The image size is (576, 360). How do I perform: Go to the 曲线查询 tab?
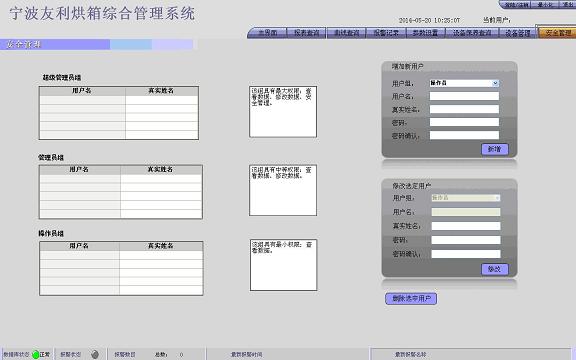coord(346,33)
